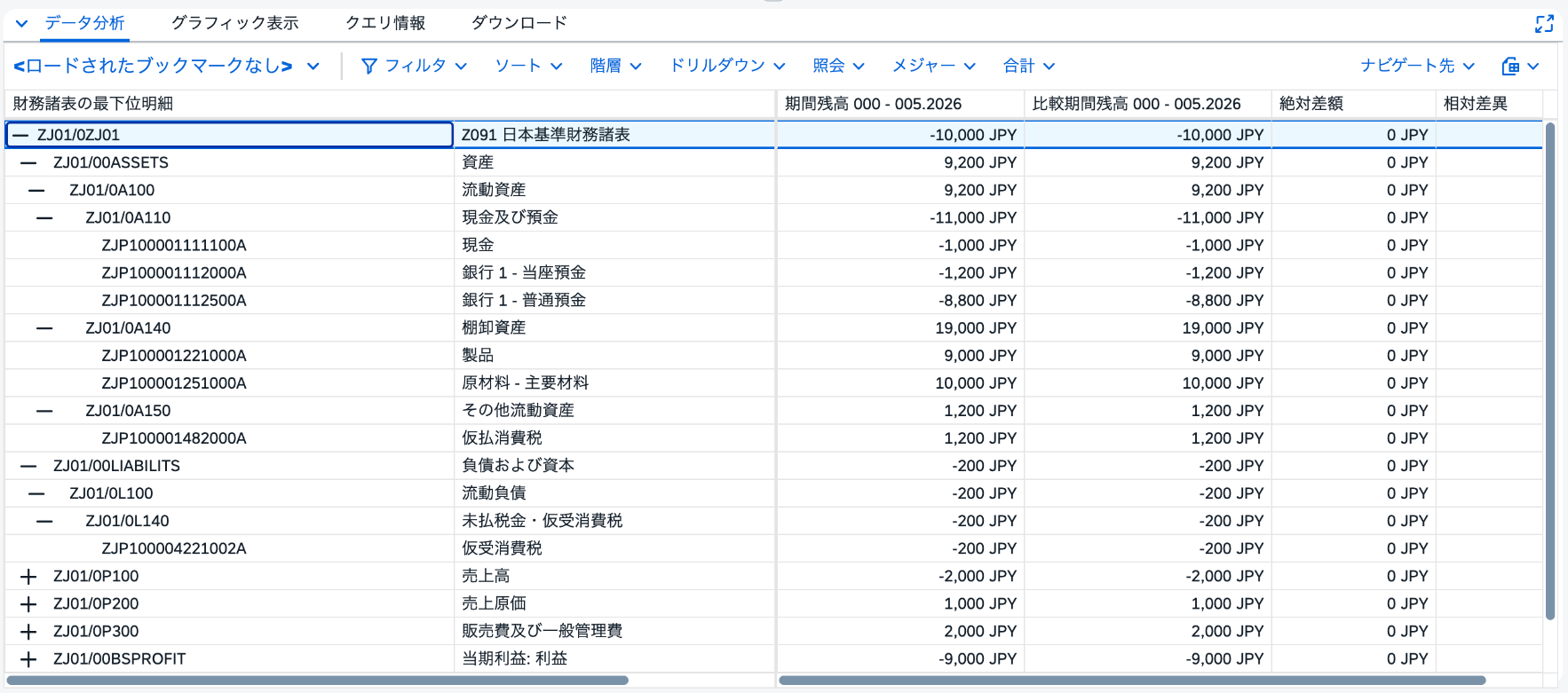Collapse the ZJ01/0L140 node
This screenshot has height=693, width=1568.
(x=44, y=521)
